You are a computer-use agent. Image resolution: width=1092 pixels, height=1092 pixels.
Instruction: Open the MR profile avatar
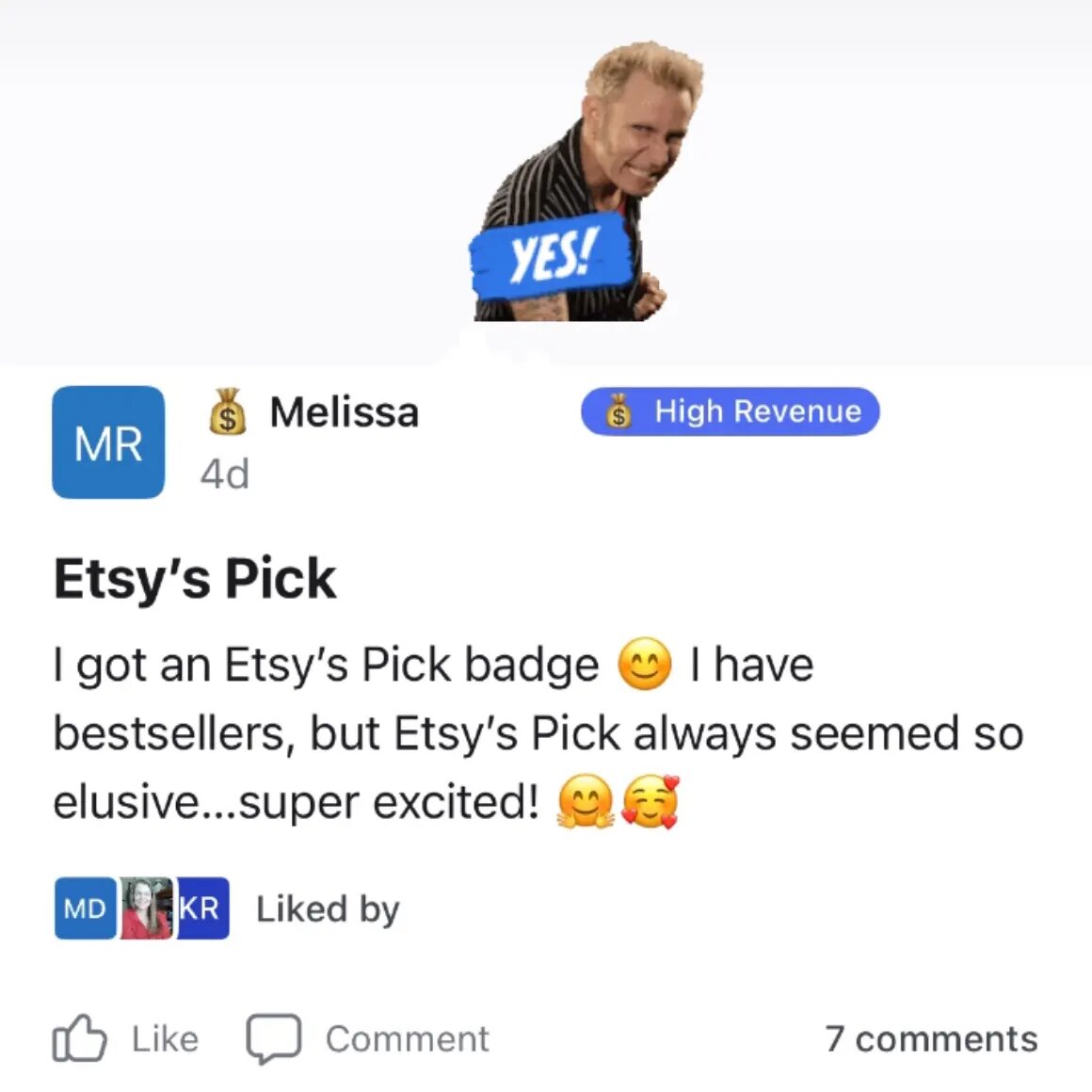pos(108,442)
